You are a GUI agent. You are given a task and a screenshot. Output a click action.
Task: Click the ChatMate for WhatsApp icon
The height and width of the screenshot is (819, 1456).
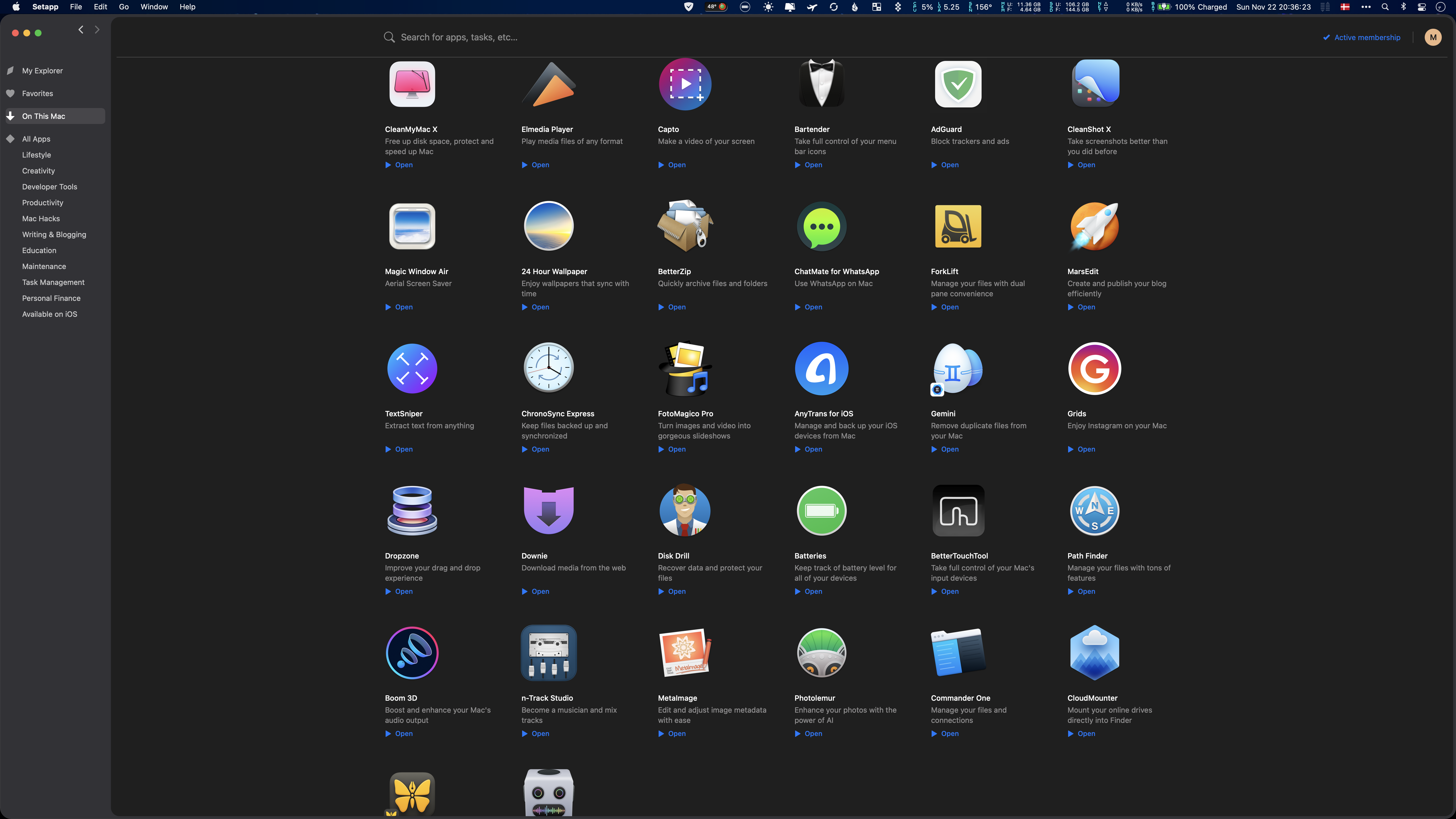(x=821, y=226)
